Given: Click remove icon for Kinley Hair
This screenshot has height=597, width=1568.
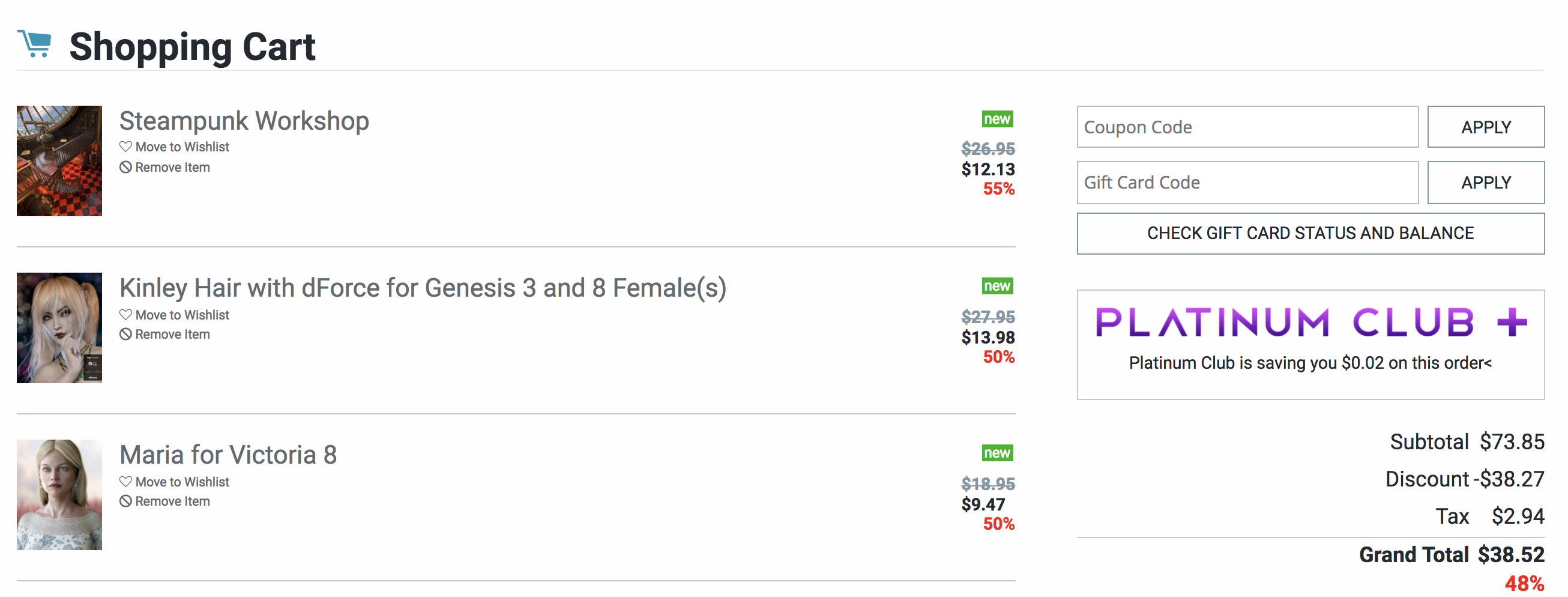Looking at the screenshot, I should [x=125, y=335].
